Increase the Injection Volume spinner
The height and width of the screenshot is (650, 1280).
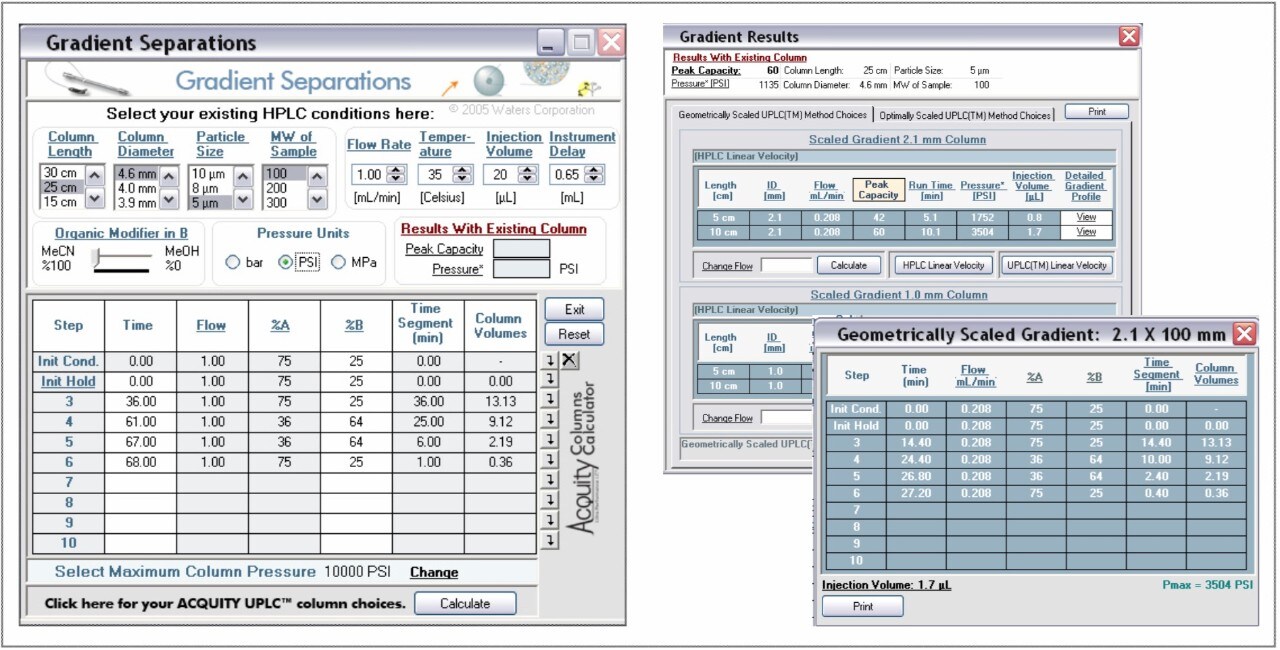click(x=529, y=169)
